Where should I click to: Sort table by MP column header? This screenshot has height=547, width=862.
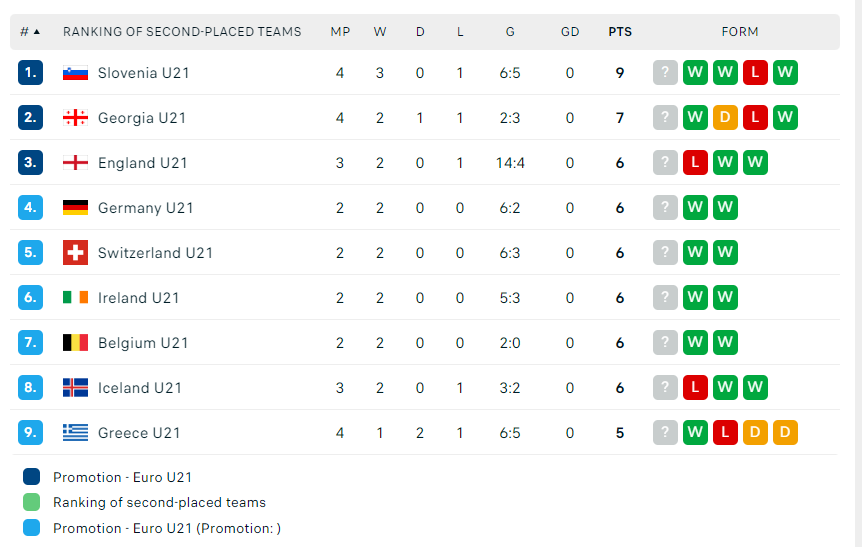click(340, 32)
